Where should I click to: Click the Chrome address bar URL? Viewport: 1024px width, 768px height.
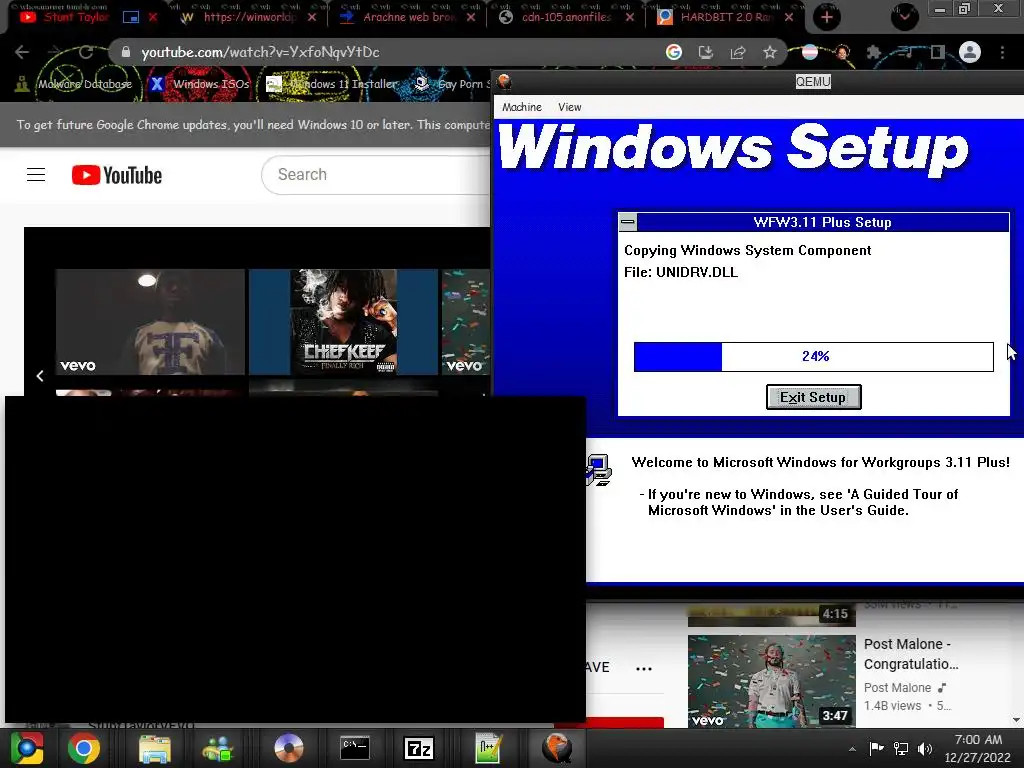pos(260,52)
